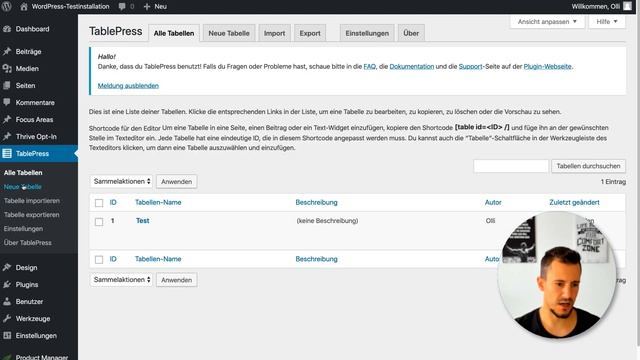
Task: Tick the select-all checkbox in table header
Action: [99, 203]
